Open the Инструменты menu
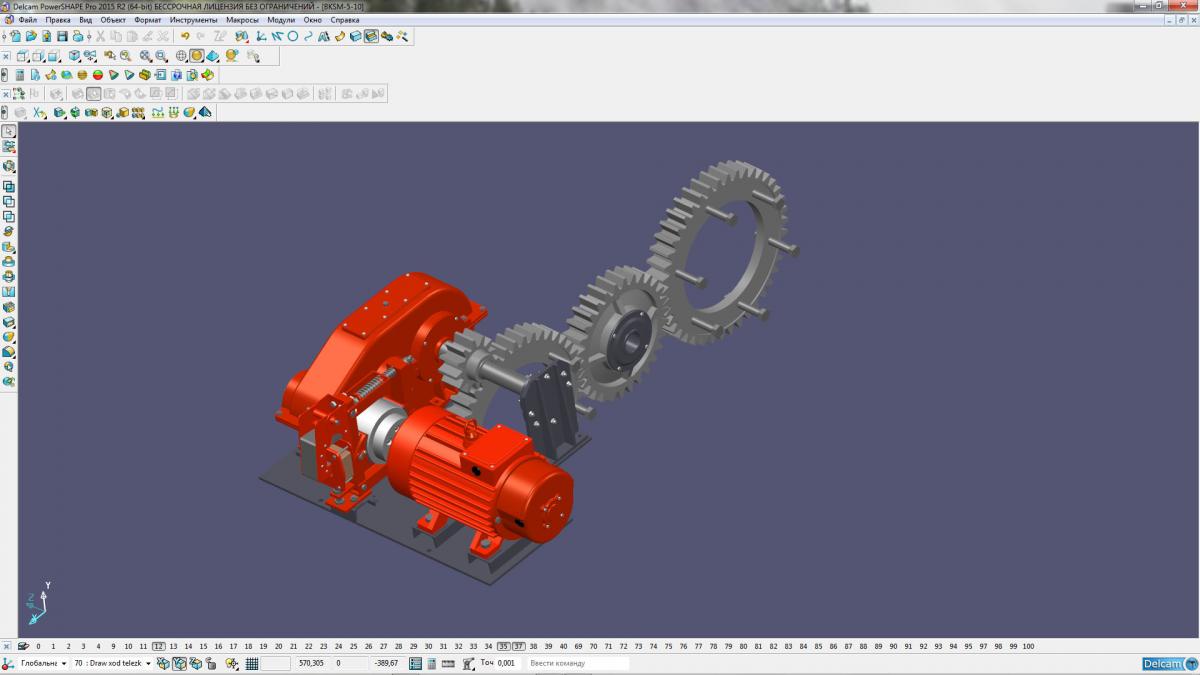The image size is (1200, 675). [x=193, y=20]
